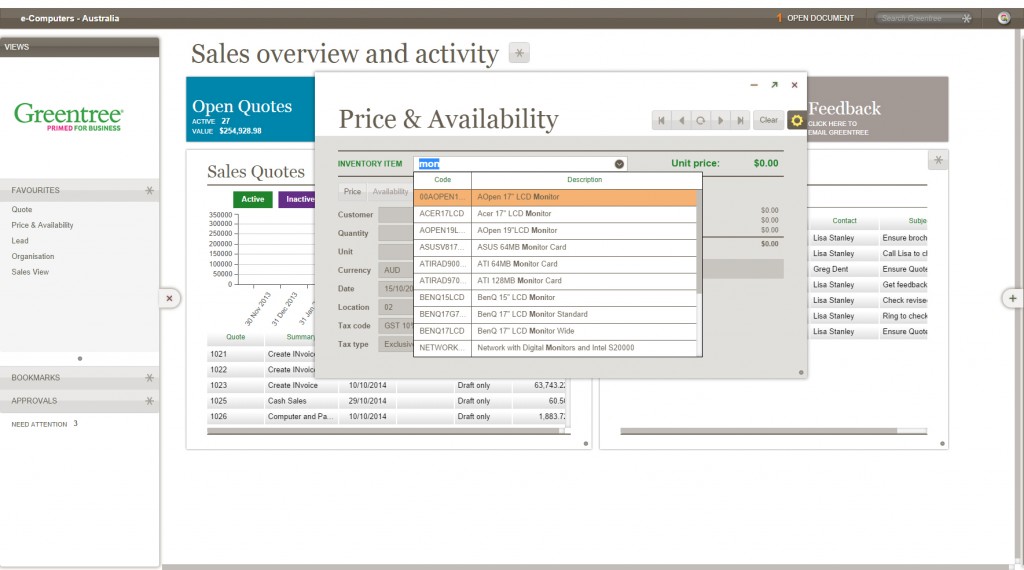Click the Sales Quotes horizontal scrollbar
The image size is (1024, 570).
click(383, 431)
